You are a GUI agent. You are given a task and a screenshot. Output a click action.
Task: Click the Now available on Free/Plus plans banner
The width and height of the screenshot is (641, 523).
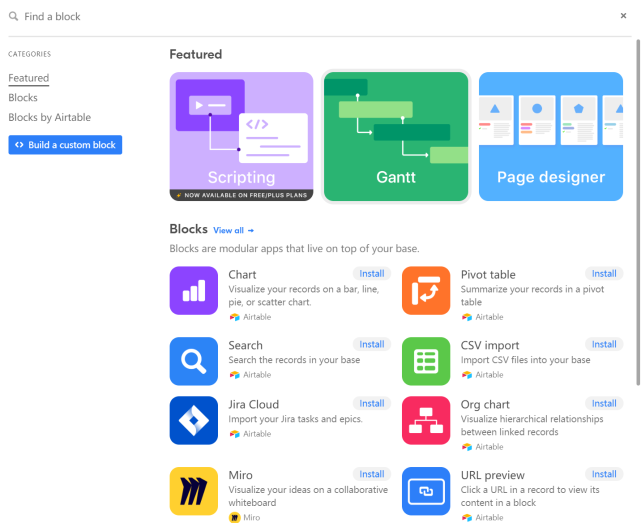241,195
